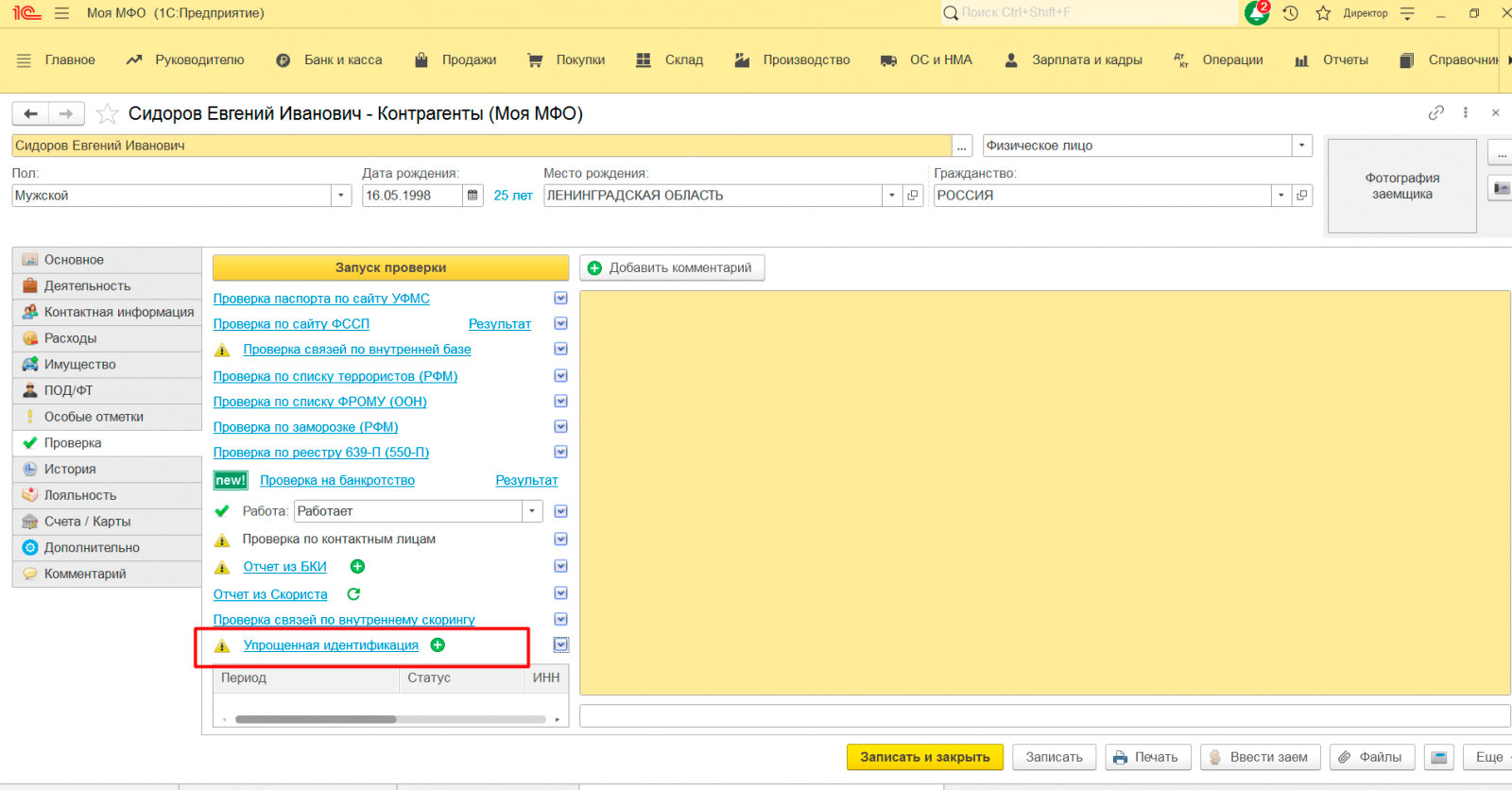Click the Ввести заем button

(x=1260, y=757)
